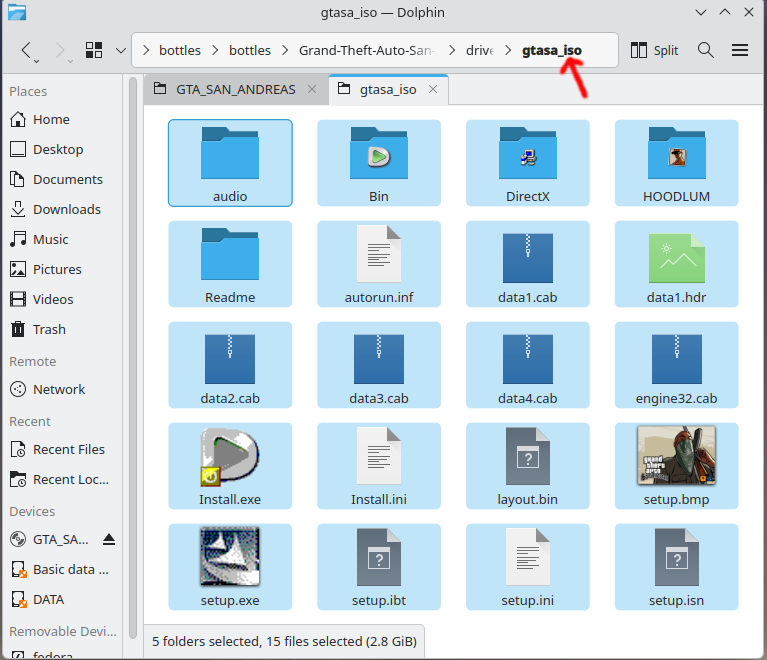Select the audio folder
The height and width of the screenshot is (660, 767).
coord(230,163)
